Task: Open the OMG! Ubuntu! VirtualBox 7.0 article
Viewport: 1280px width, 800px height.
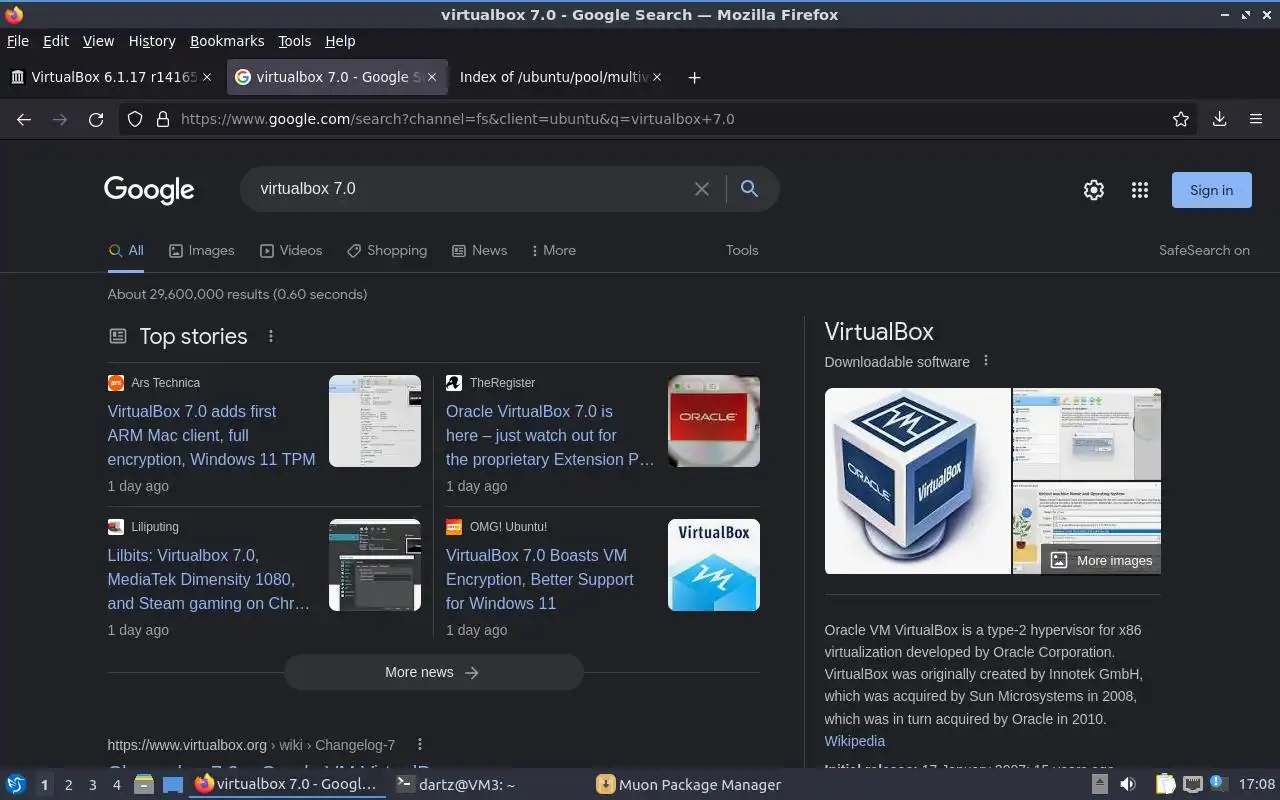Action: click(540, 579)
